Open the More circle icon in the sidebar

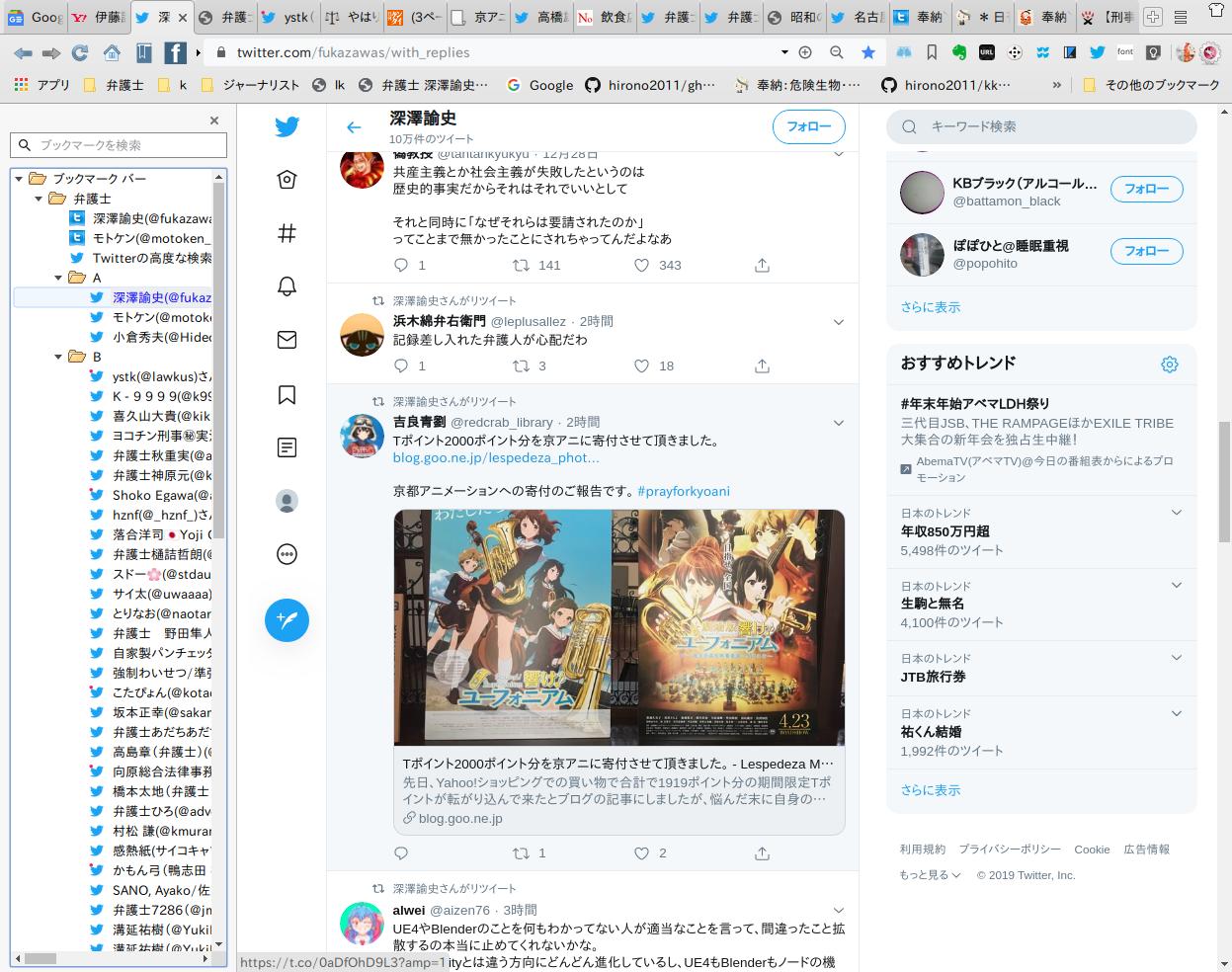[287, 554]
